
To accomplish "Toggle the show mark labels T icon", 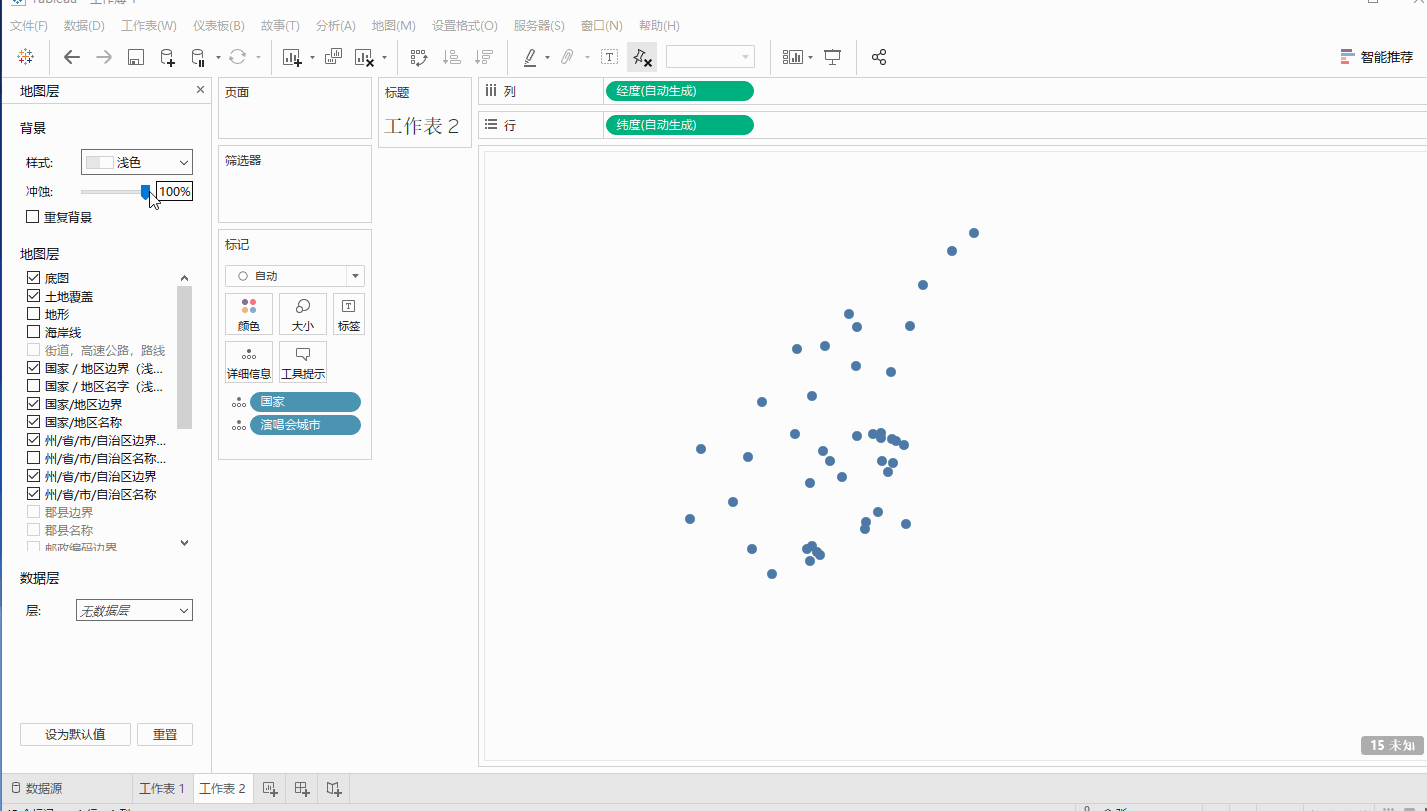I will [x=609, y=57].
